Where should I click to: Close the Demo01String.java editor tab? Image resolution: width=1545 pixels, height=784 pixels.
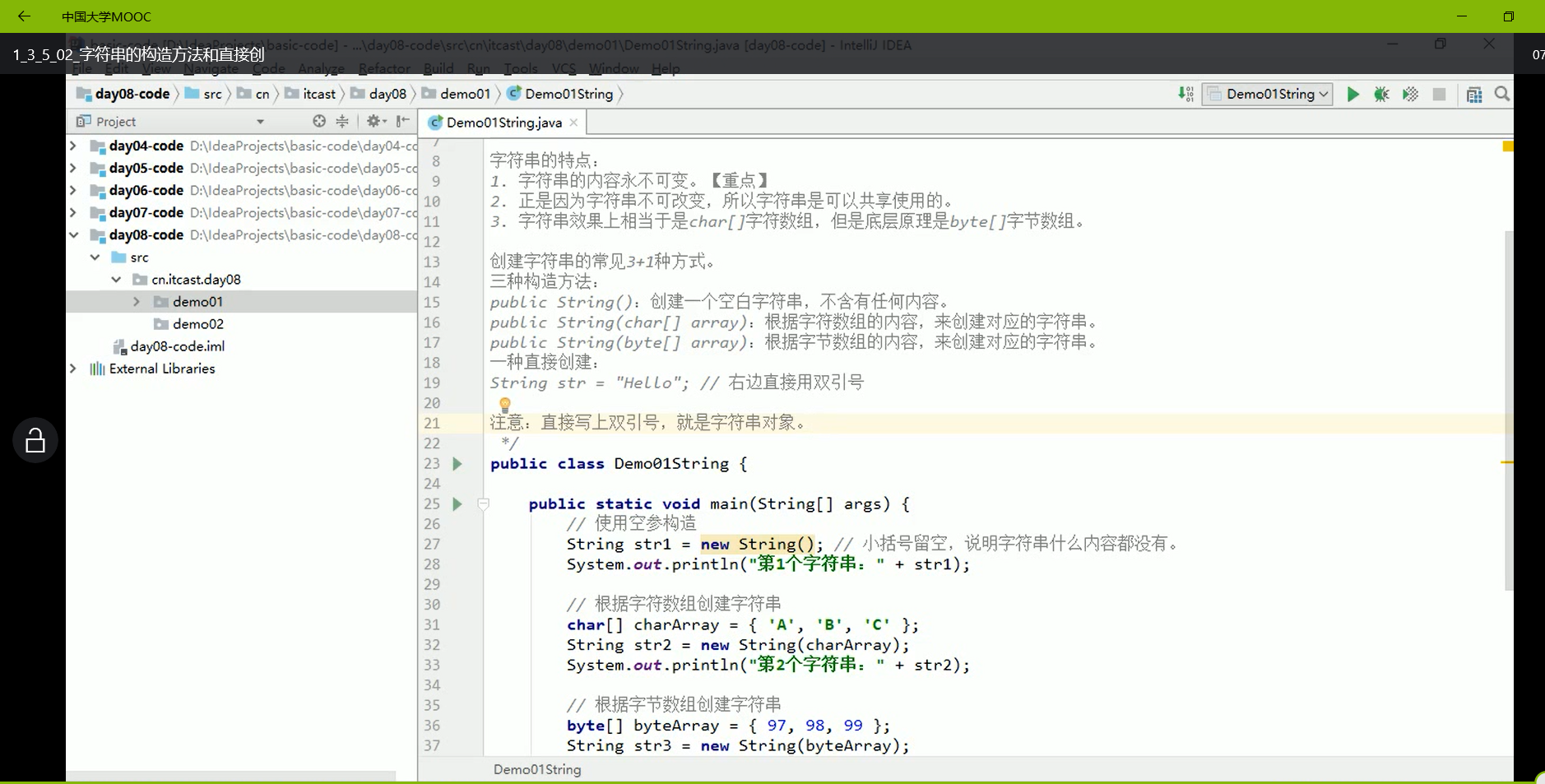(x=573, y=123)
